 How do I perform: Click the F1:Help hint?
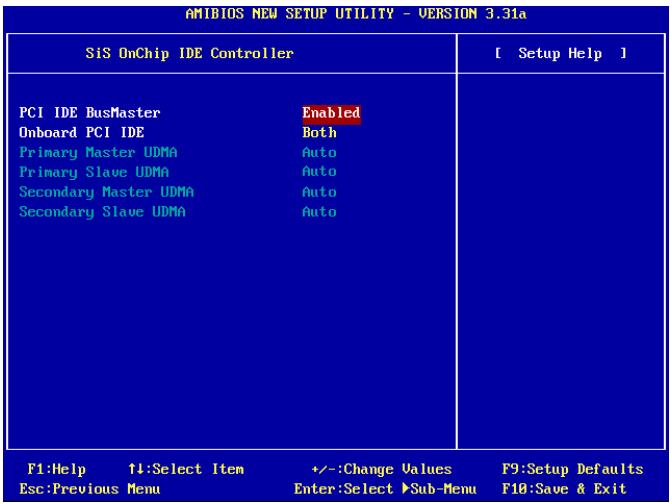[x=56, y=470]
